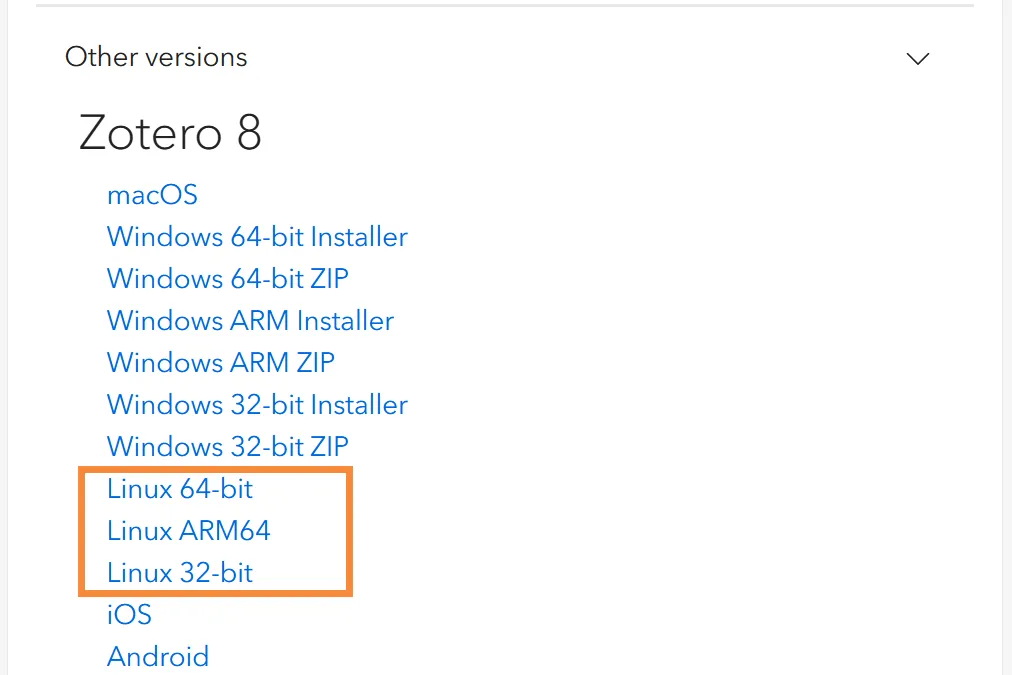Download the Windows 64-bit Installer

(257, 237)
